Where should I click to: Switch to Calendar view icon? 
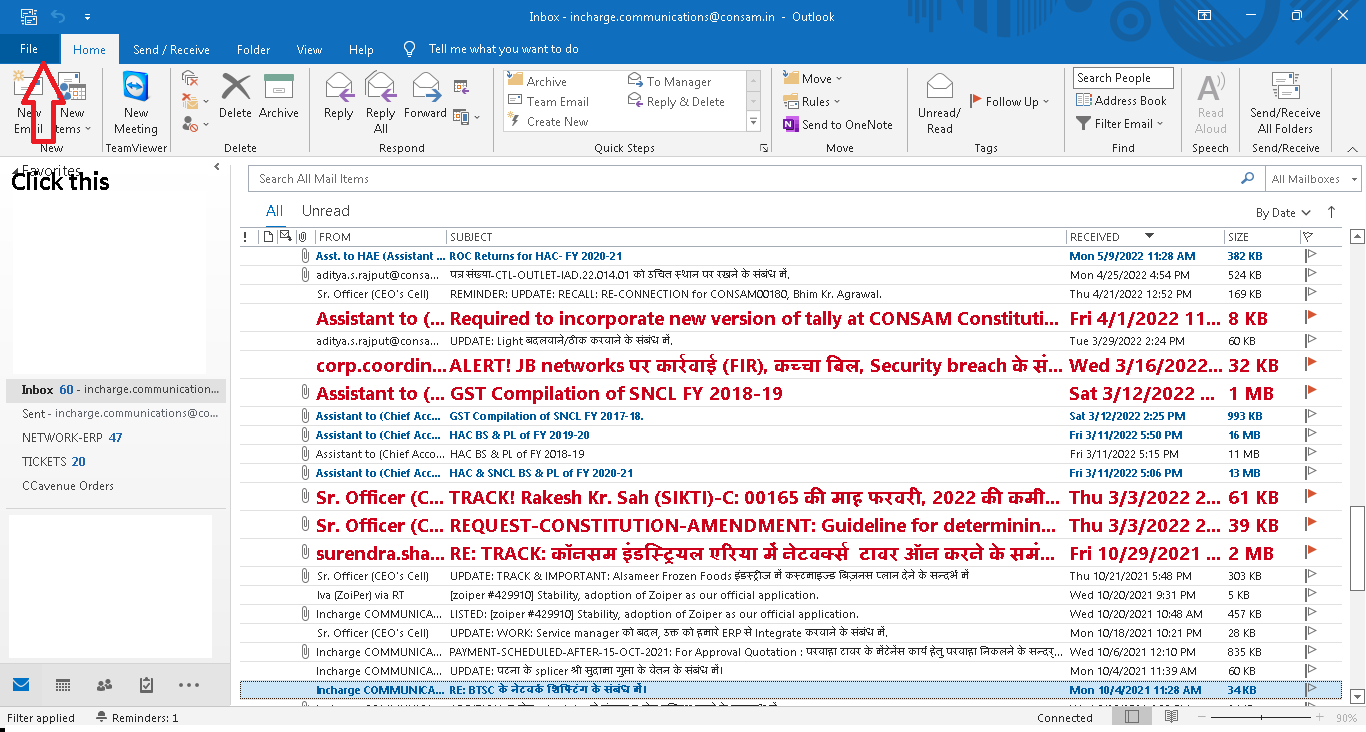(63, 685)
